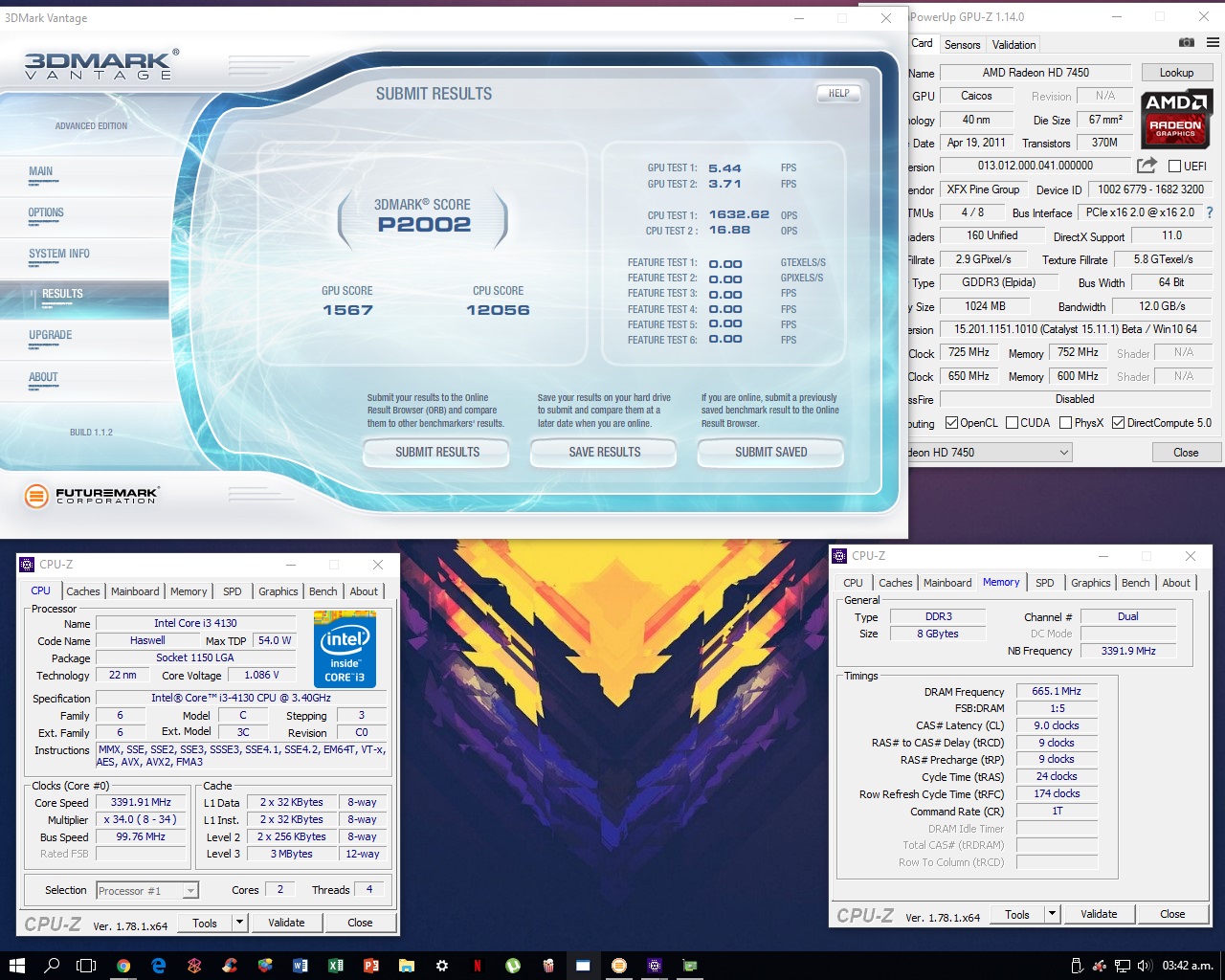Click the taskbar clock 03:42 a.m.
The height and width of the screenshot is (980, 1225).
click(x=1187, y=966)
